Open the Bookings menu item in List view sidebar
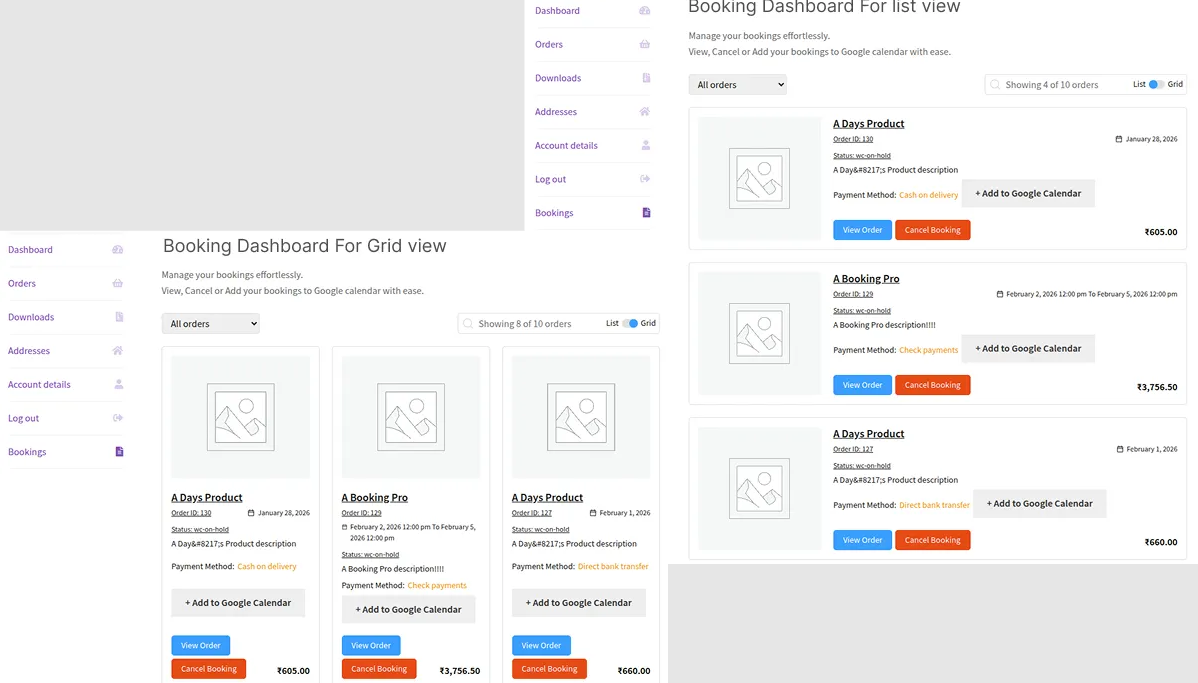The width and height of the screenshot is (1198, 683). tap(554, 213)
